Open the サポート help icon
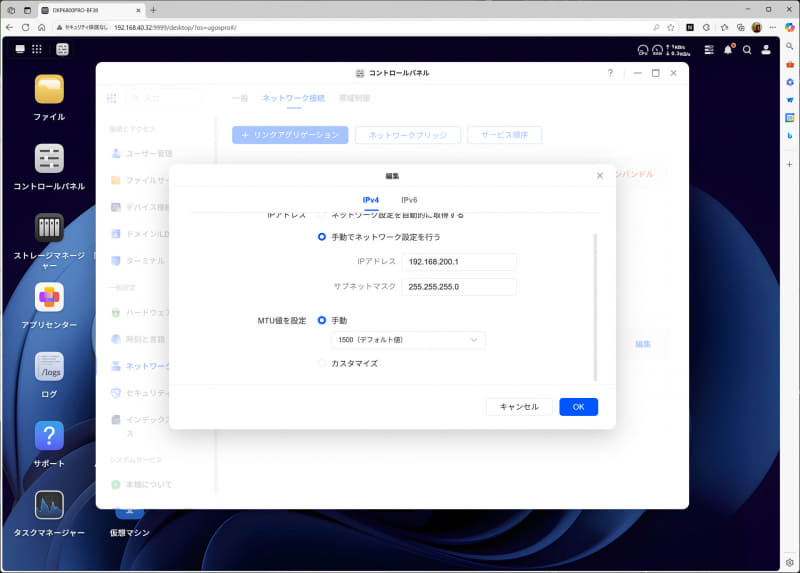 coord(49,436)
